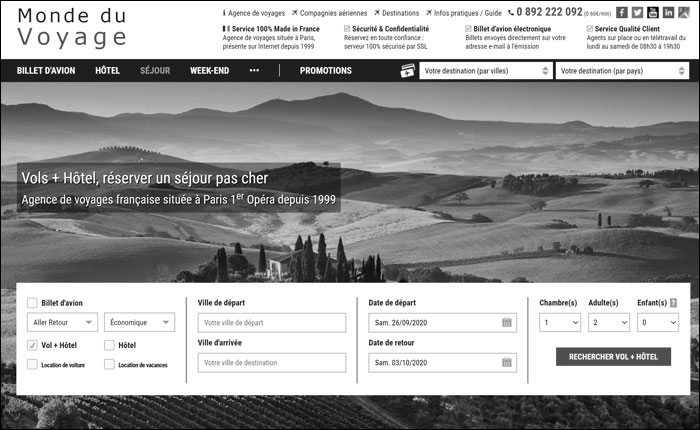Open the Facebook page icon
The width and height of the screenshot is (700, 430).
pyautogui.click(x=622, y=12)
